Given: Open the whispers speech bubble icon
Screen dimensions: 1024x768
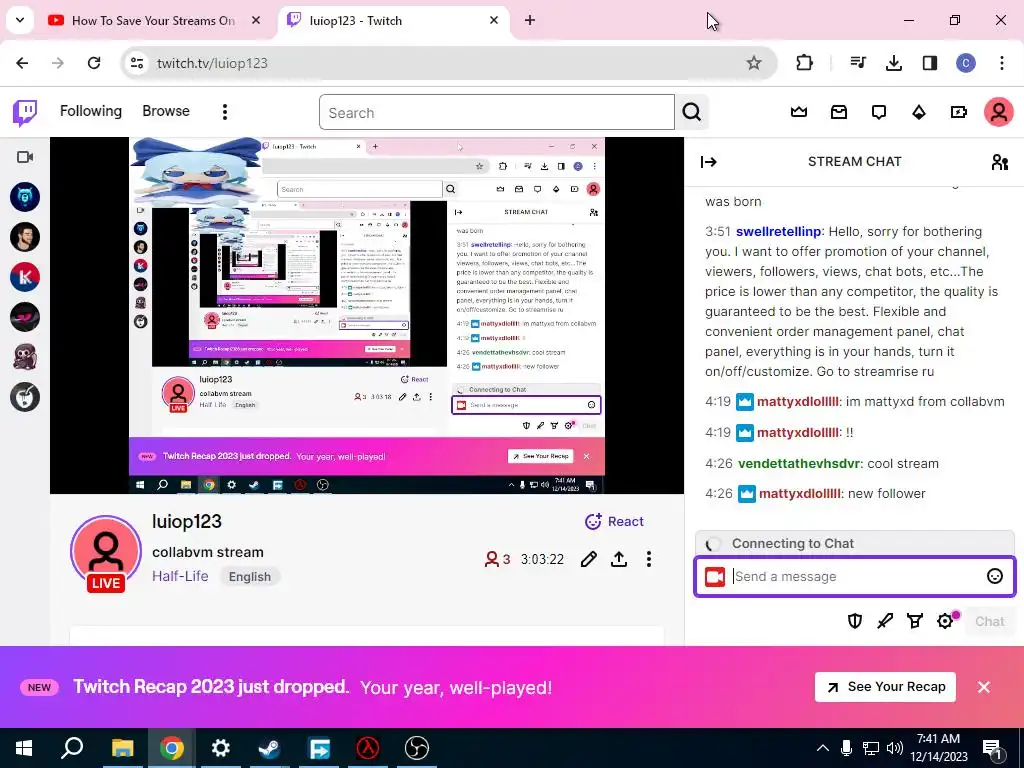Looking at the screenshot, I should click(879, 112).
